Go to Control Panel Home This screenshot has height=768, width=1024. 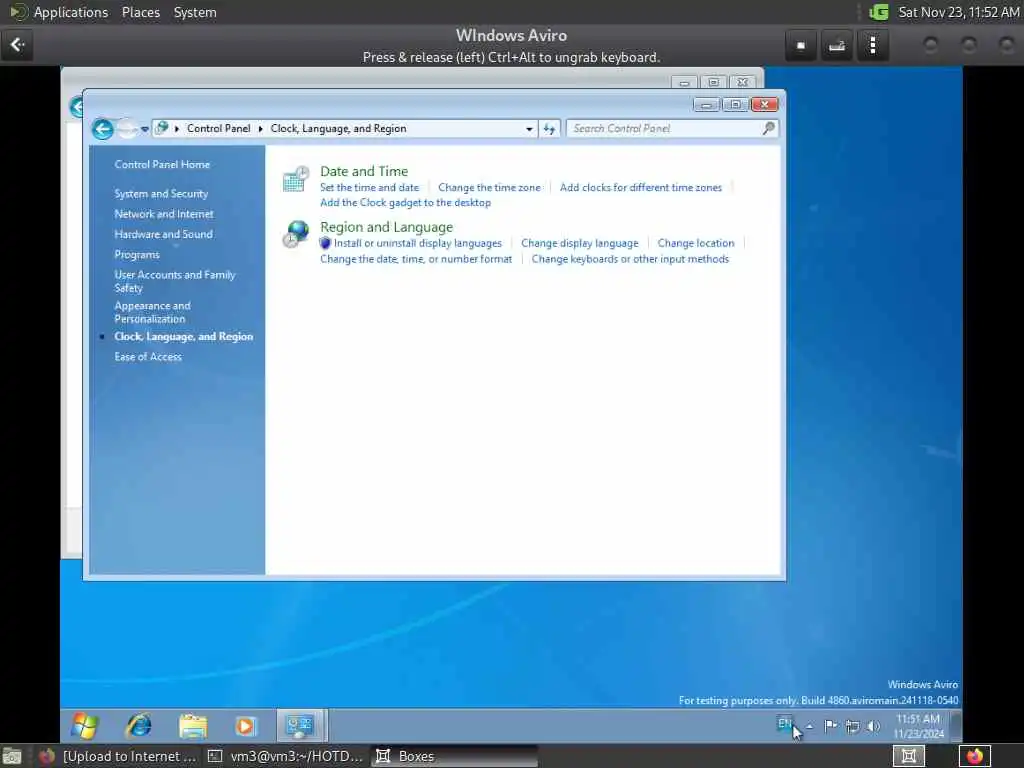click(162, 165)
